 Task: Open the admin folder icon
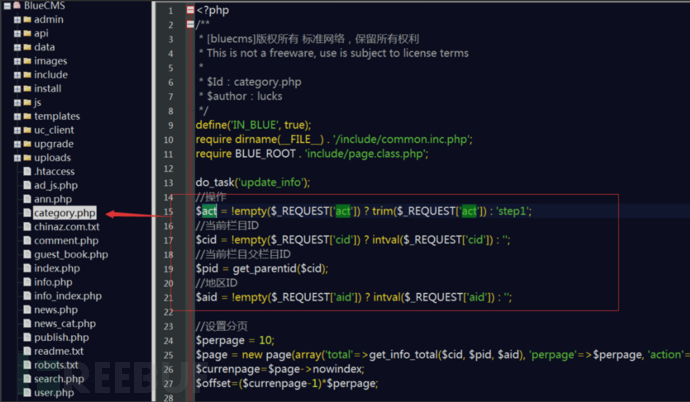tap(26, 19)
